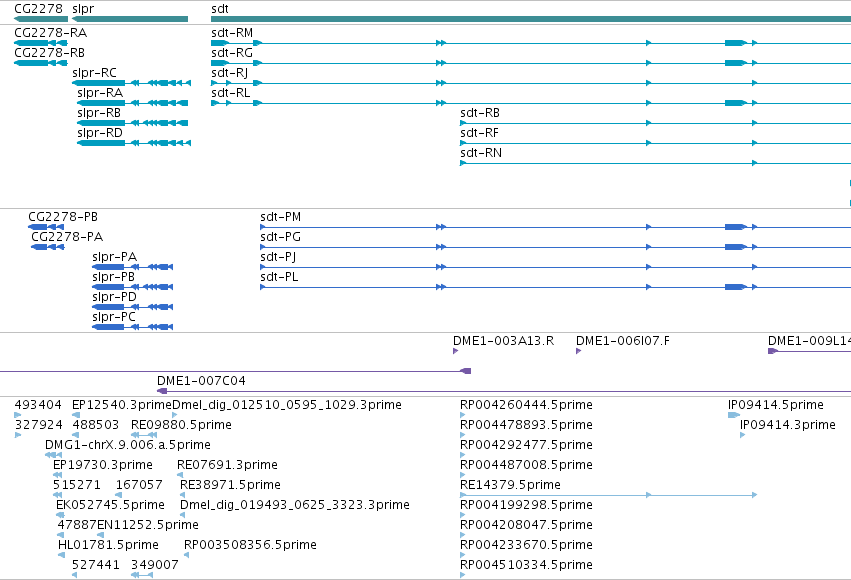
Task: Pick the sdt-RN transcript
Action: (x=656, y=163)
